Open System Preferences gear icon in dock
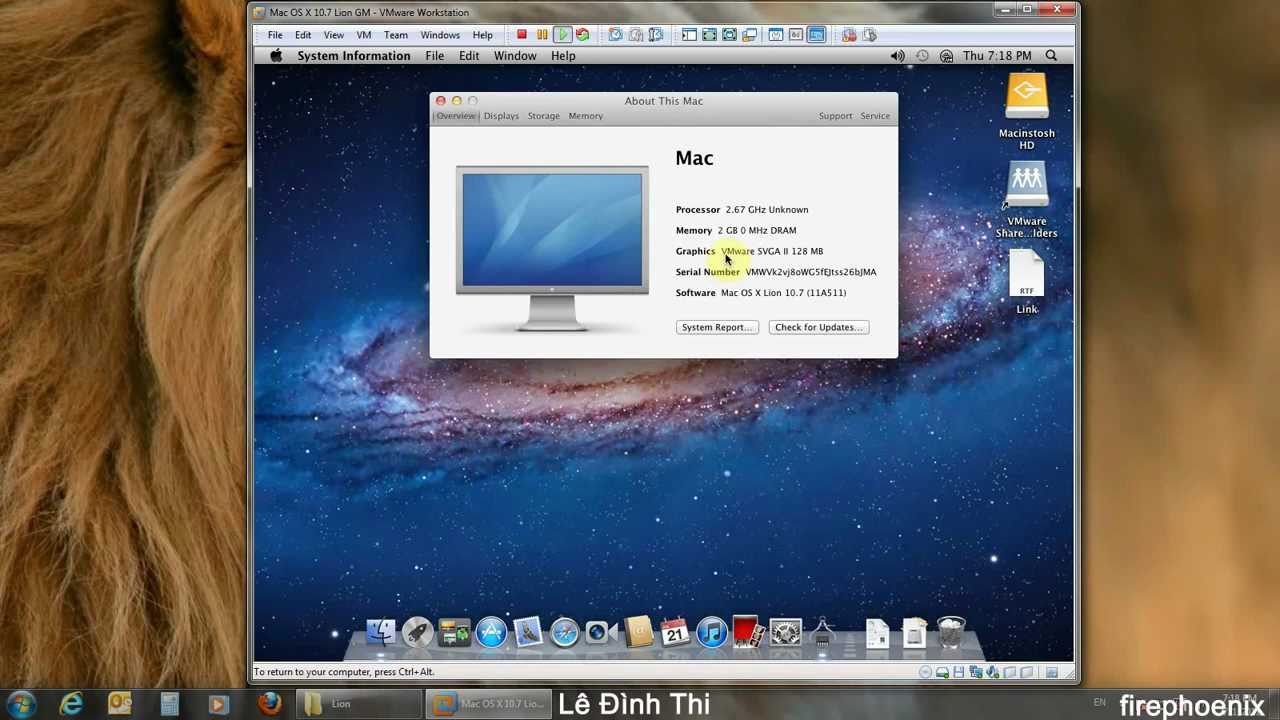The height and width of the screenshot is (720, 1280). (785, 632)
